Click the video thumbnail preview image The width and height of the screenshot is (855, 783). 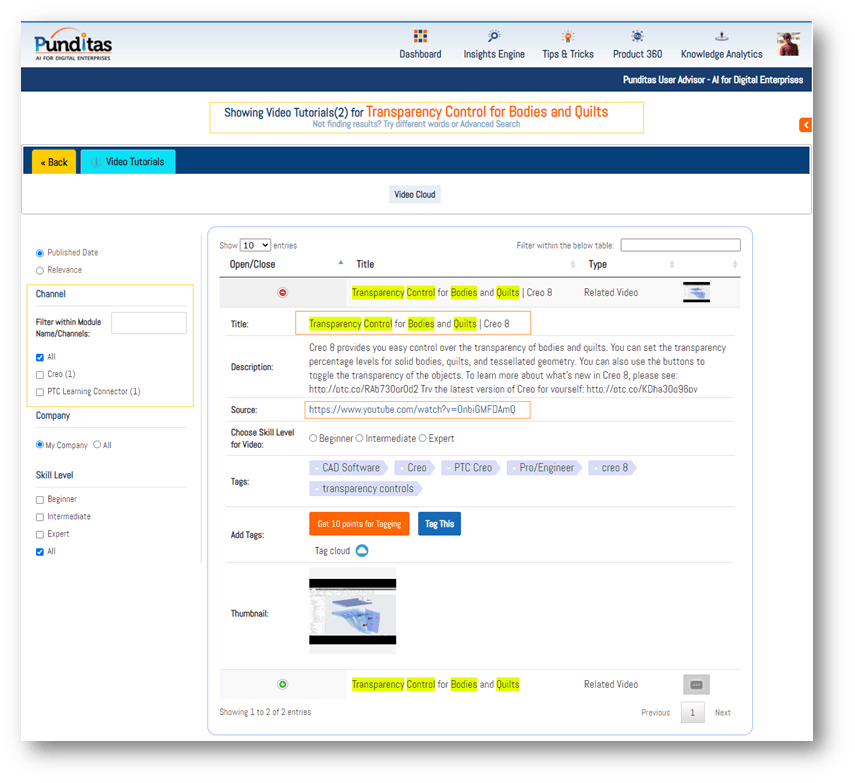coord(352,611)
